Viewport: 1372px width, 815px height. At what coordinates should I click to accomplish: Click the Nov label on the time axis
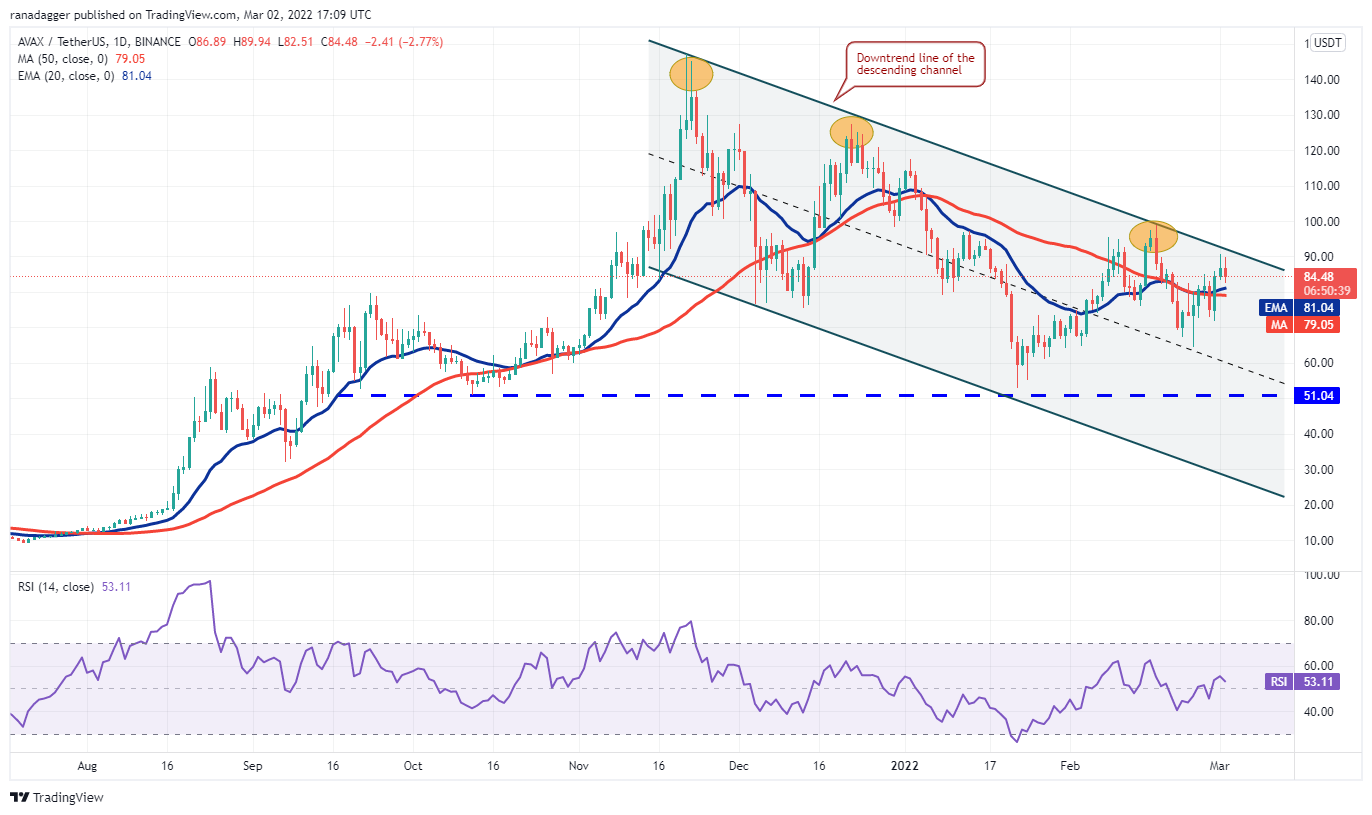pos(579,765)
